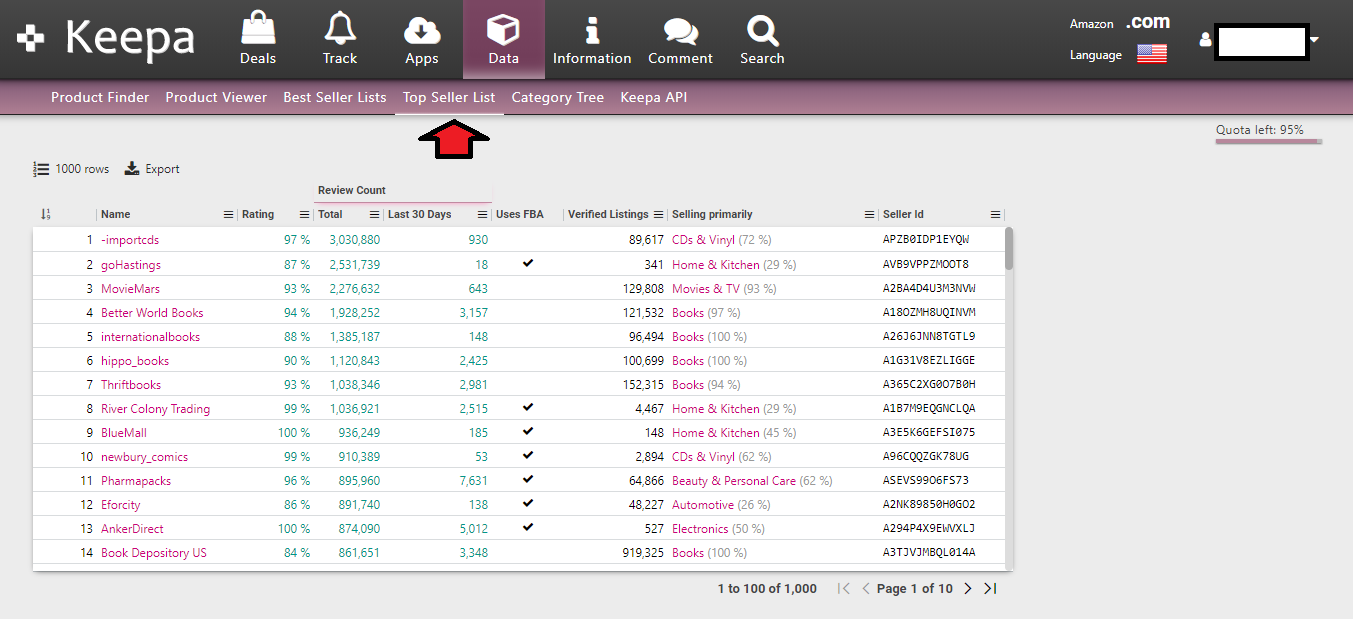Open the goHastings seller link

[131, 265]
